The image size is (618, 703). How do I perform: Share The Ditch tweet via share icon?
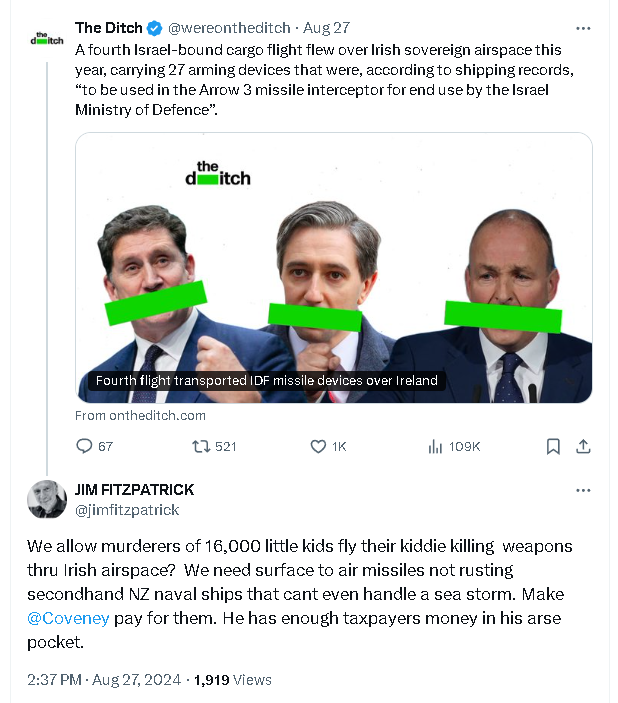pos(583,446)
